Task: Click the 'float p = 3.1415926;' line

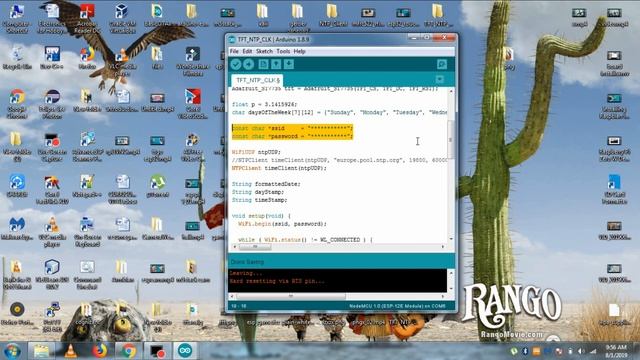Action: pyautogui.click(x=264, y=104)
